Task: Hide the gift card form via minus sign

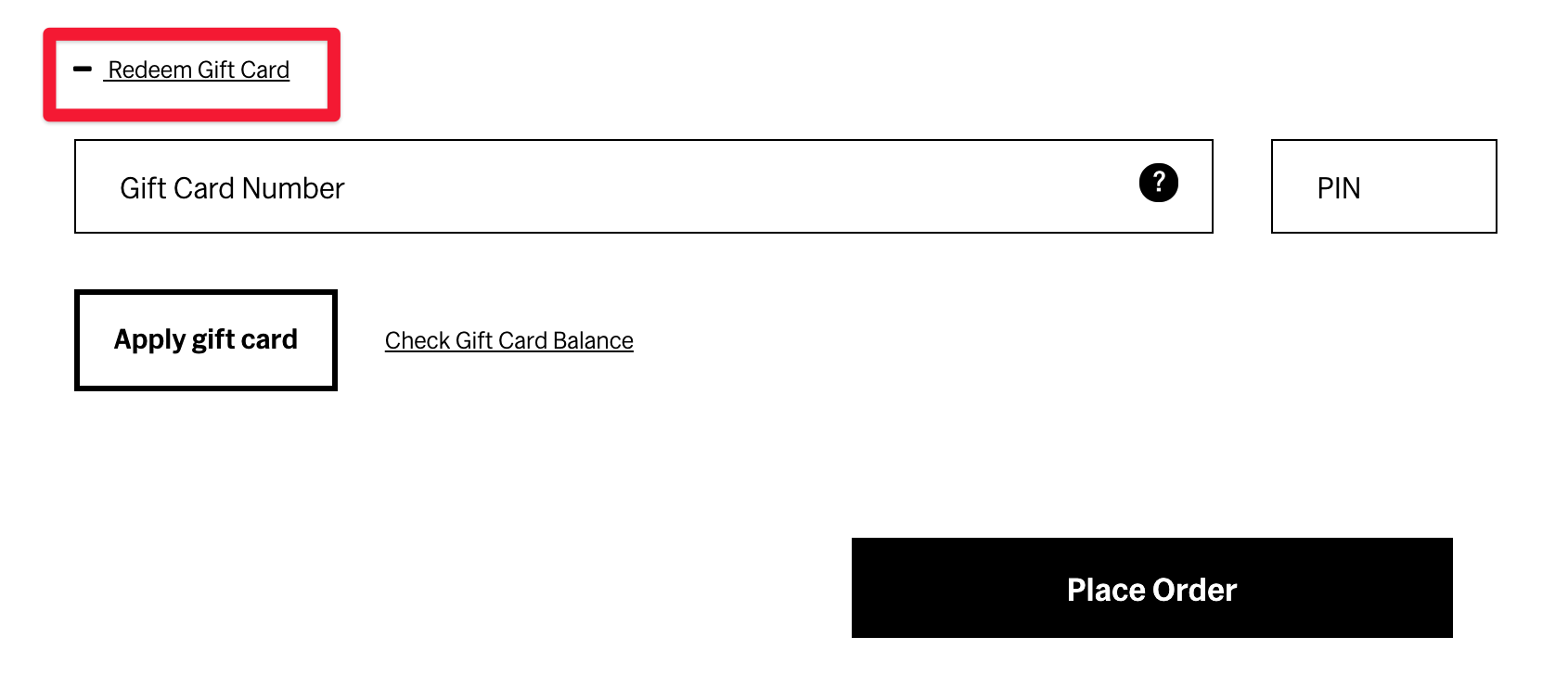Action: point(83,70)
